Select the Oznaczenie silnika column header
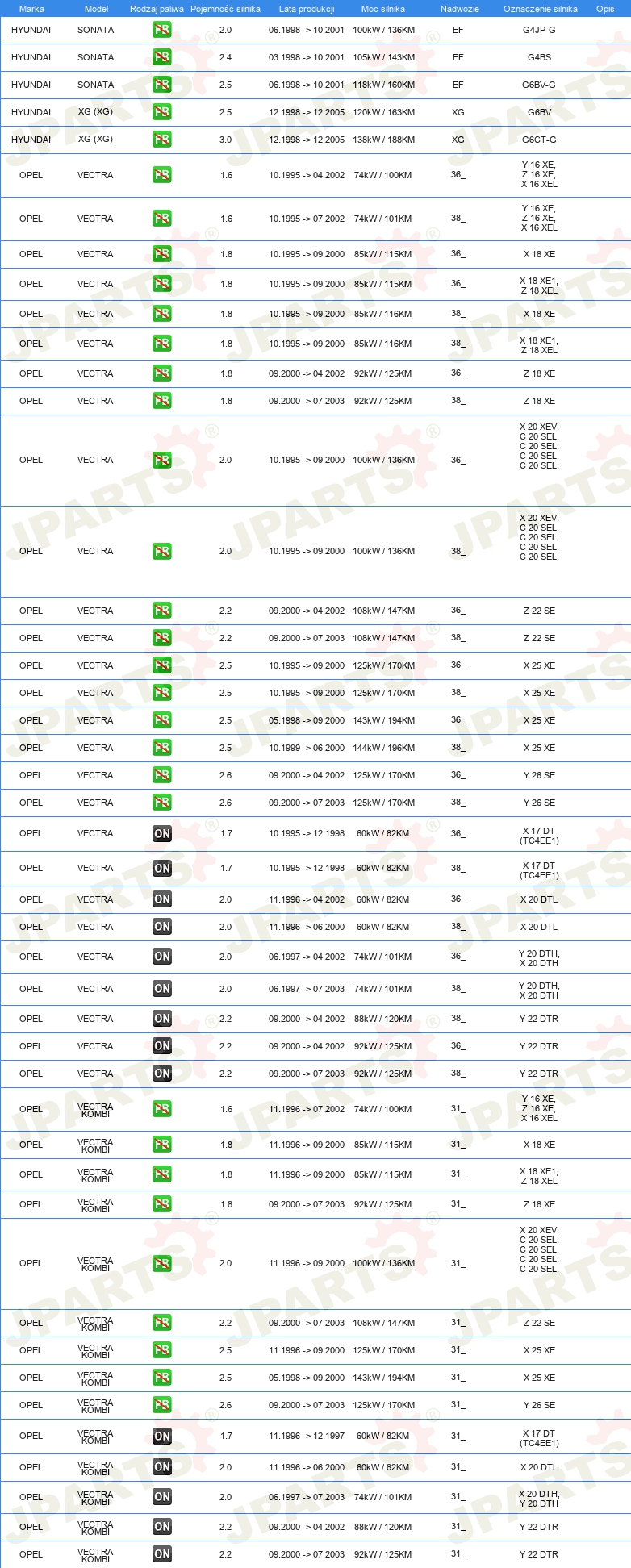 pyautogui.click(x=541, y=9)
